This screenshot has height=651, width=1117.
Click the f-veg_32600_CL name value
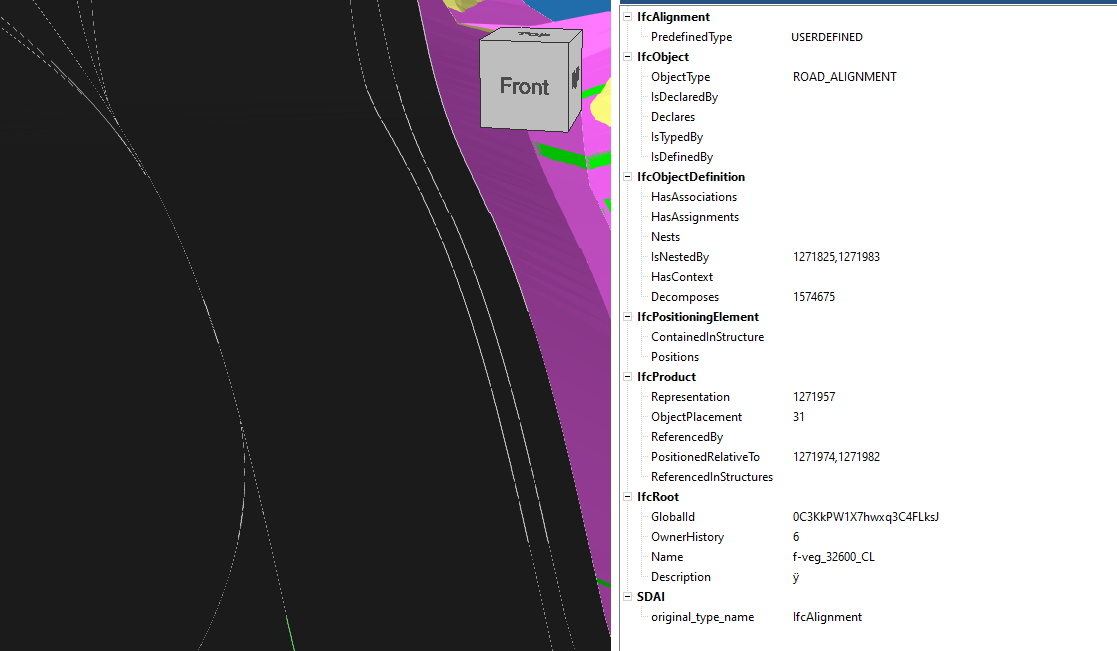point(833,557)
